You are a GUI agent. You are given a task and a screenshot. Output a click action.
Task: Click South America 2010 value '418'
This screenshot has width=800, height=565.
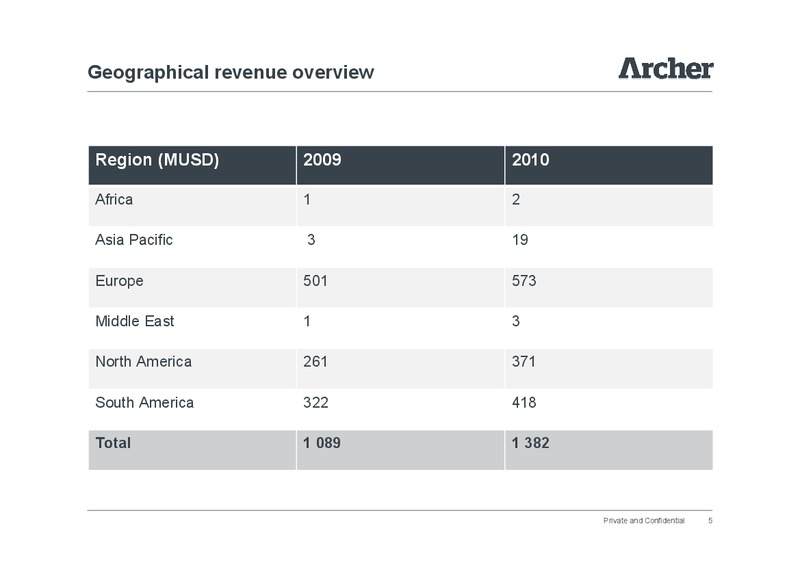pyautogui.click(x=524, y=402)
